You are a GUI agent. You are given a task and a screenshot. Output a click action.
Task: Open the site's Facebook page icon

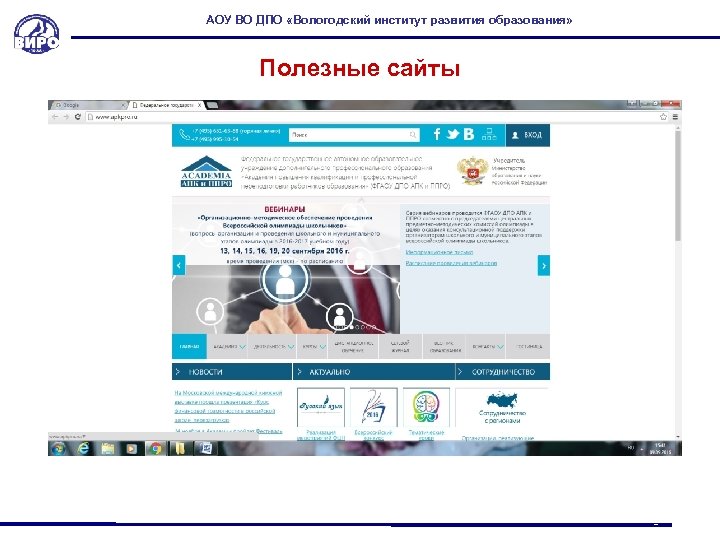point(437,134)
